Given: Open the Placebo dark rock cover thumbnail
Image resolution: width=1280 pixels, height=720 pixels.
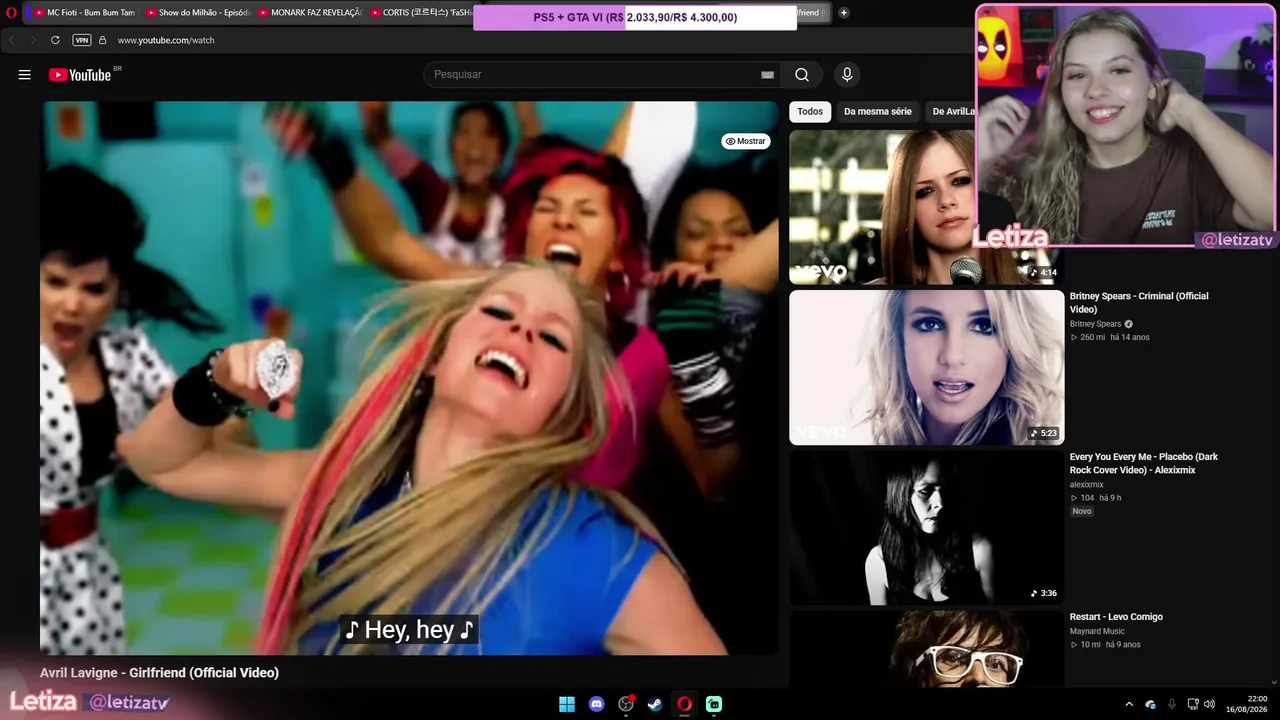Looking at the screenshot, I should (927, 528).
